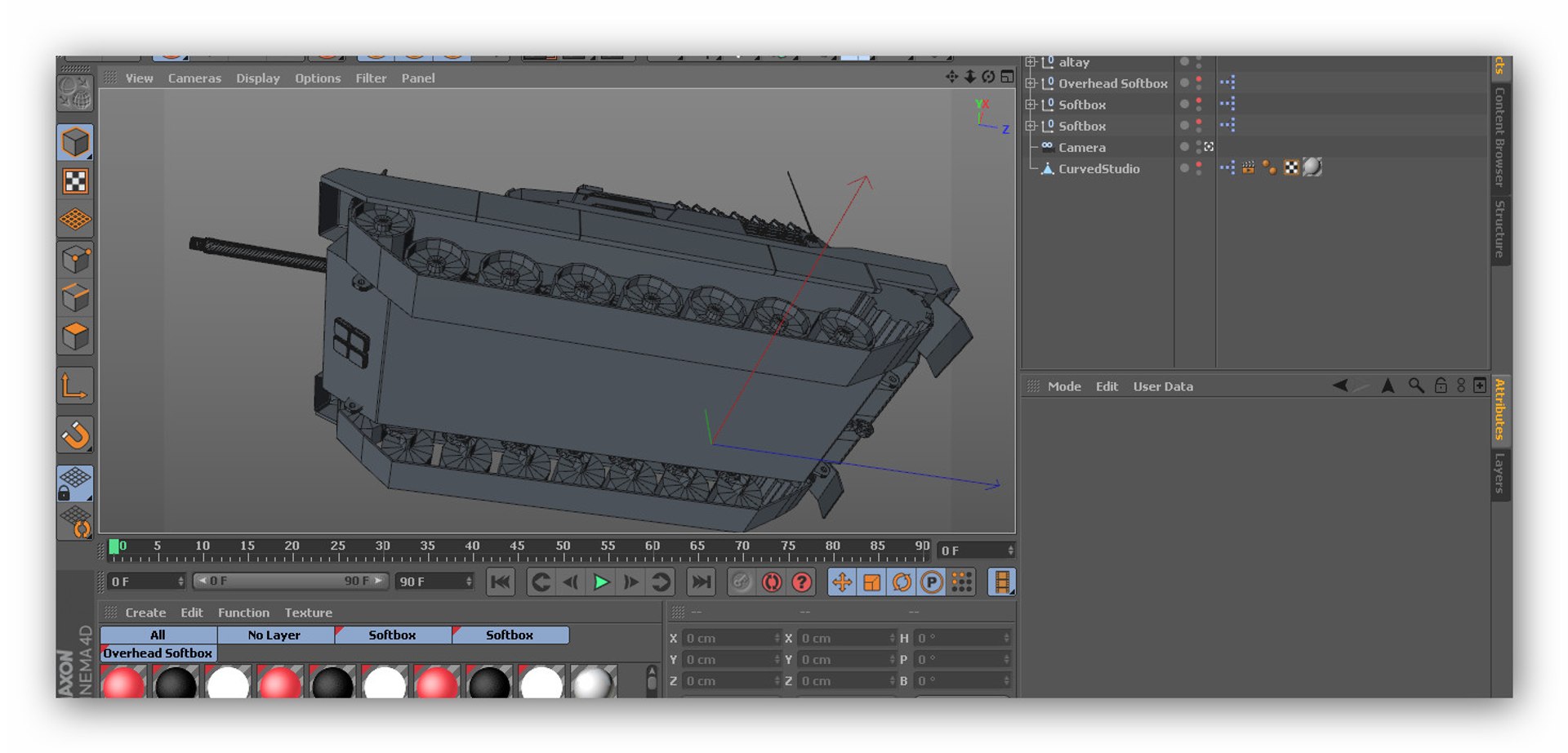Open the Layers side tab
Viewport: 1568px width, 753px height.
1499,475
